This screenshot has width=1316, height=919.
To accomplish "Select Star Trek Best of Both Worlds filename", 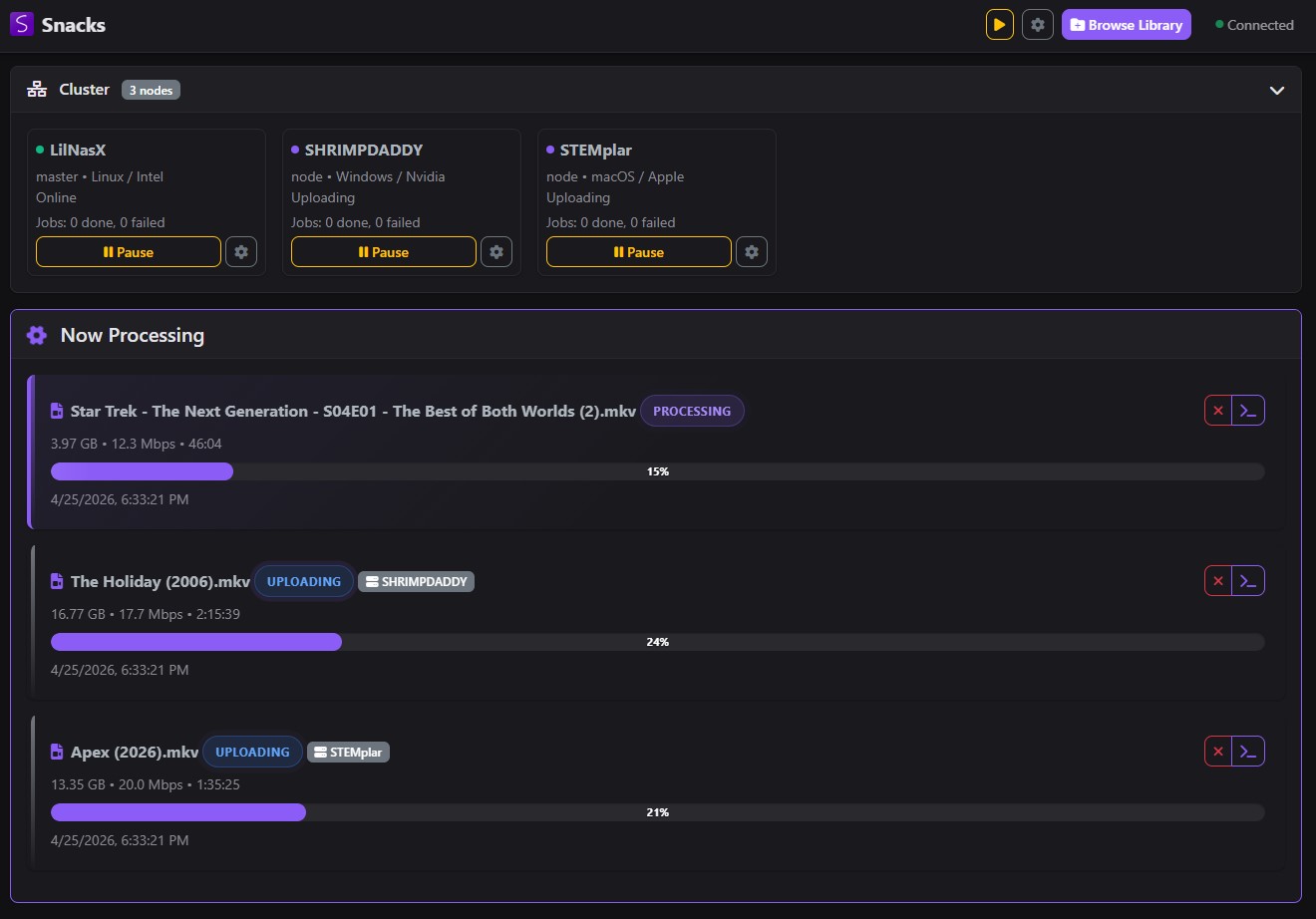I will (353, 411).
